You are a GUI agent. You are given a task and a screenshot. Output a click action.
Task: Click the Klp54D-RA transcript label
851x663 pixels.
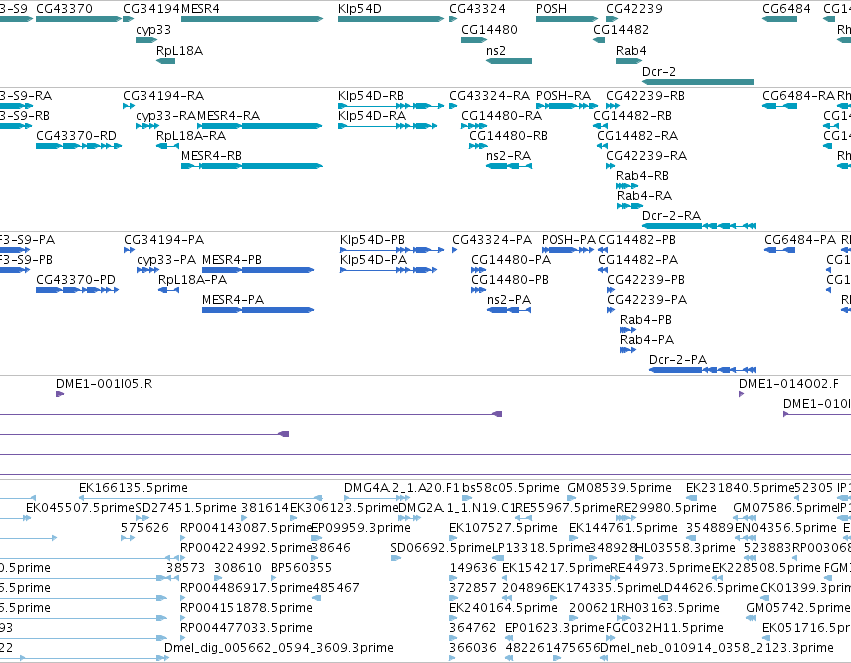tap(372, 116)
